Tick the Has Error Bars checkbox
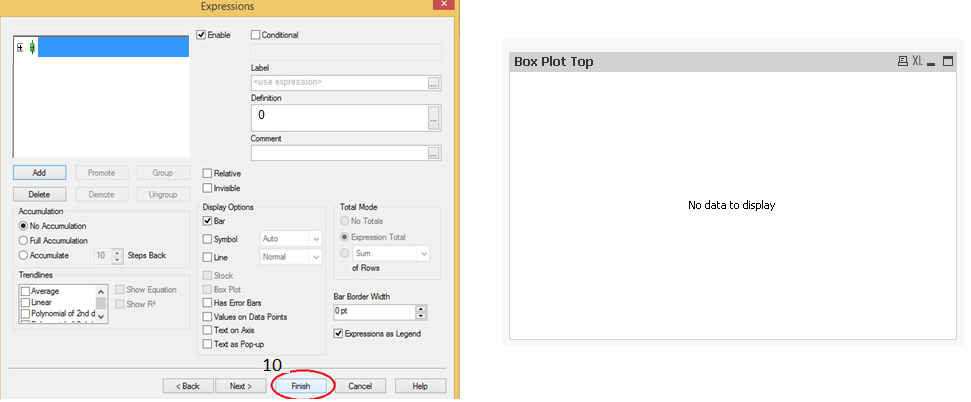971x402 pixels. tap(207, 303)
